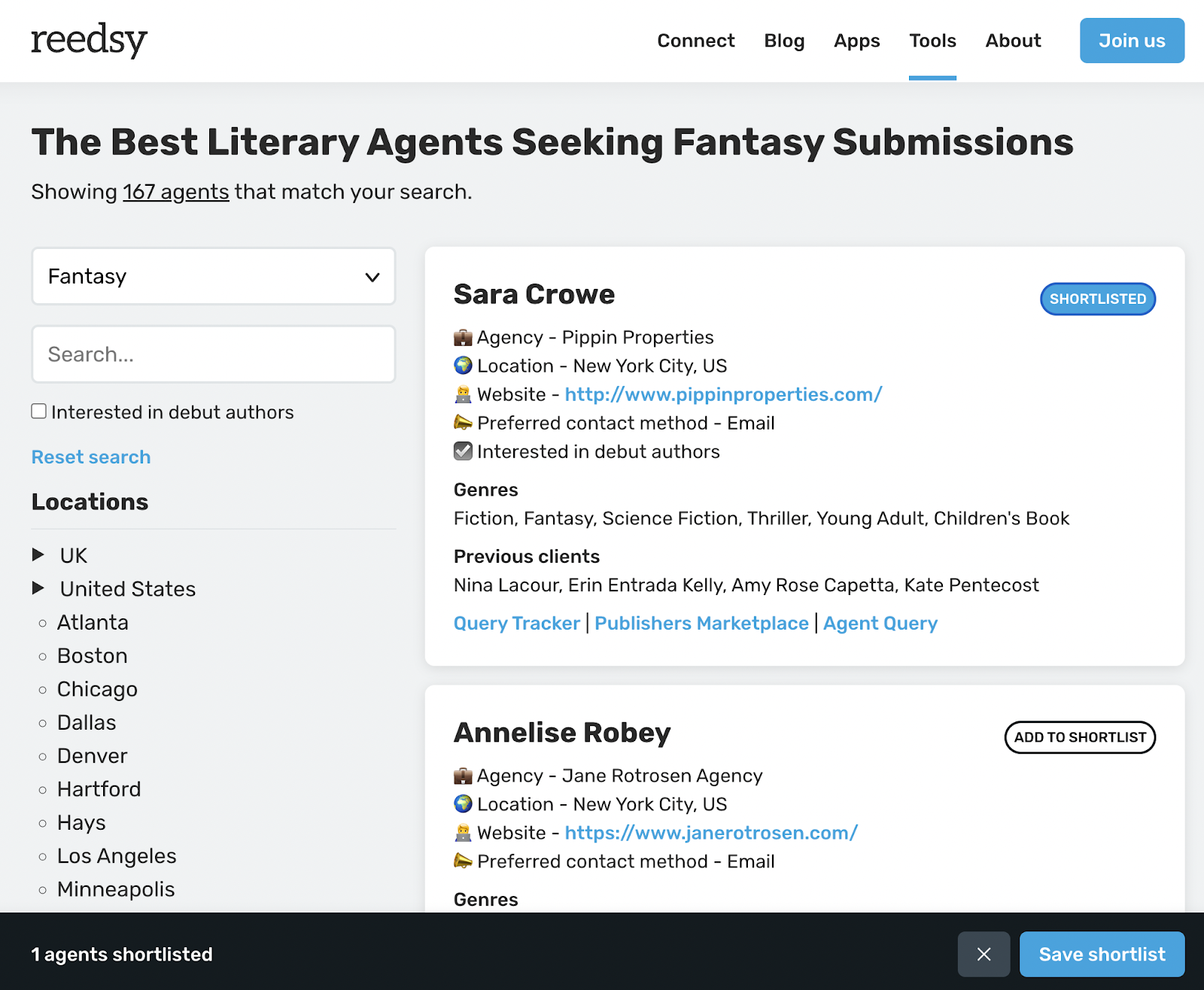
Task: Select Hartford location
Action: coord(99,789)
